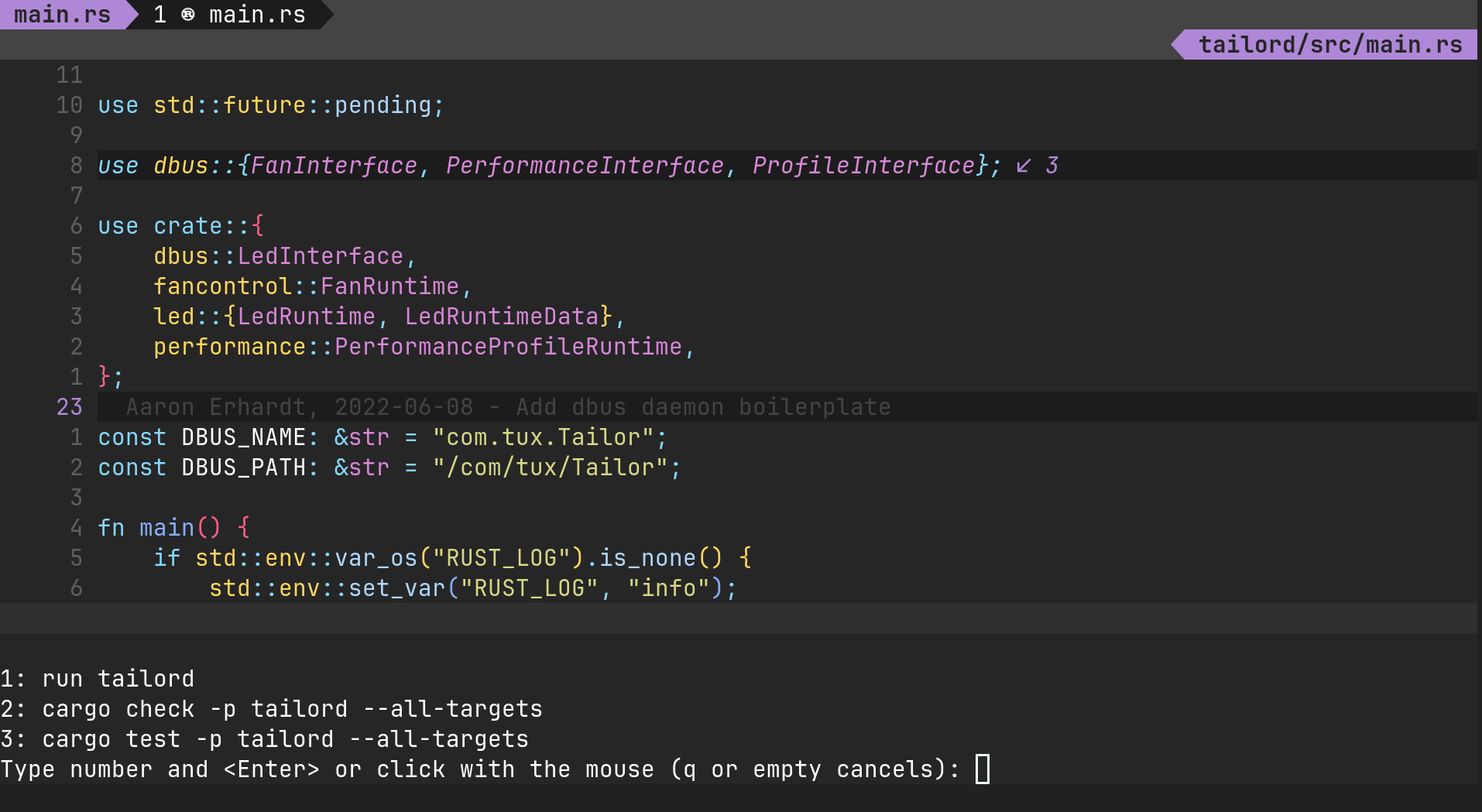Select the highlighted use dbus import line
The image size is (1482, 812).
pos(542,165)
